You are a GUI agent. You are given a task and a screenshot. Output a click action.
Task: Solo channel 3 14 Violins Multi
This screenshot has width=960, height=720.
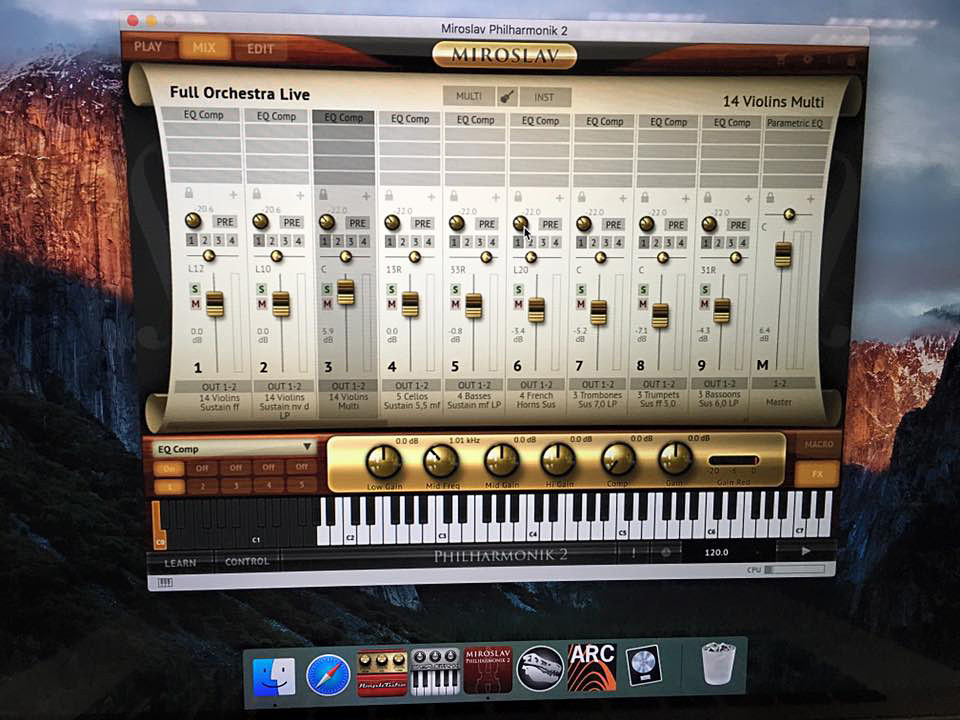point(328,289)
